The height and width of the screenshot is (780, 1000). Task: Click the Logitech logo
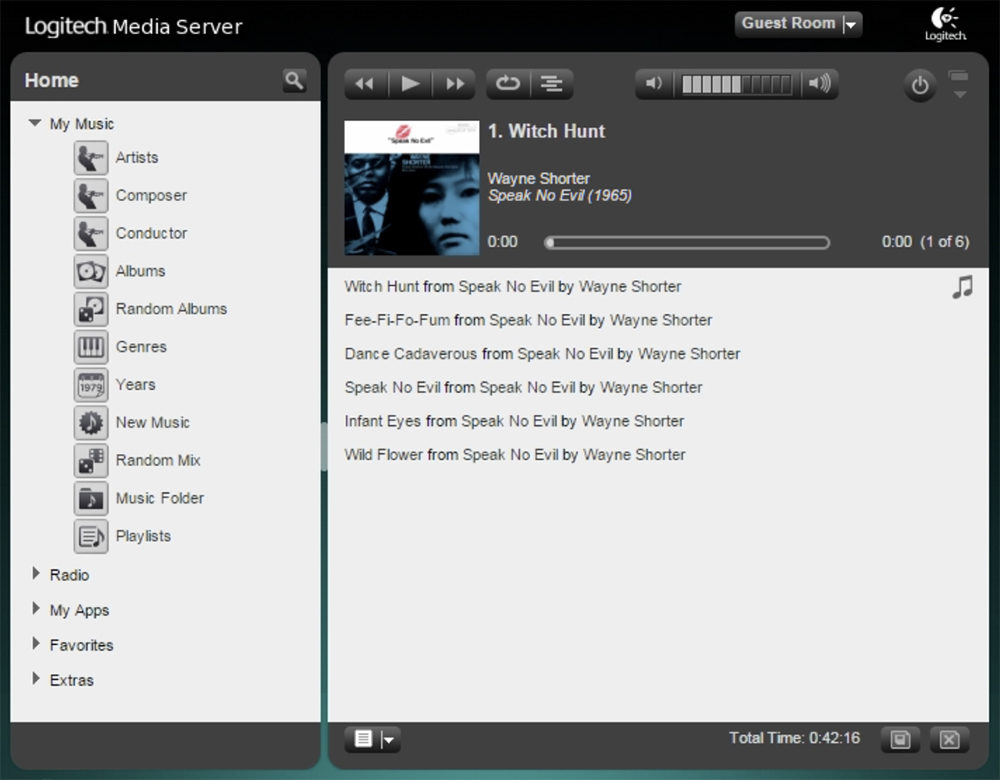946,24
